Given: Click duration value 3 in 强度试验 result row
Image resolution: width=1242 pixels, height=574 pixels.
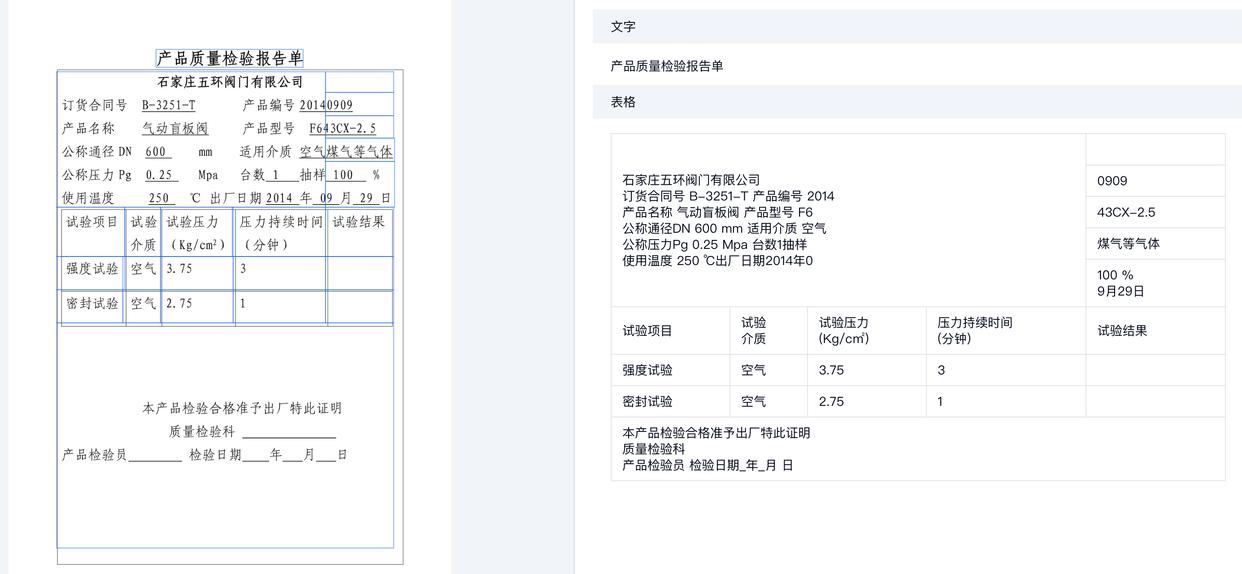Looking at the screenshot, I should point(1006,370).
